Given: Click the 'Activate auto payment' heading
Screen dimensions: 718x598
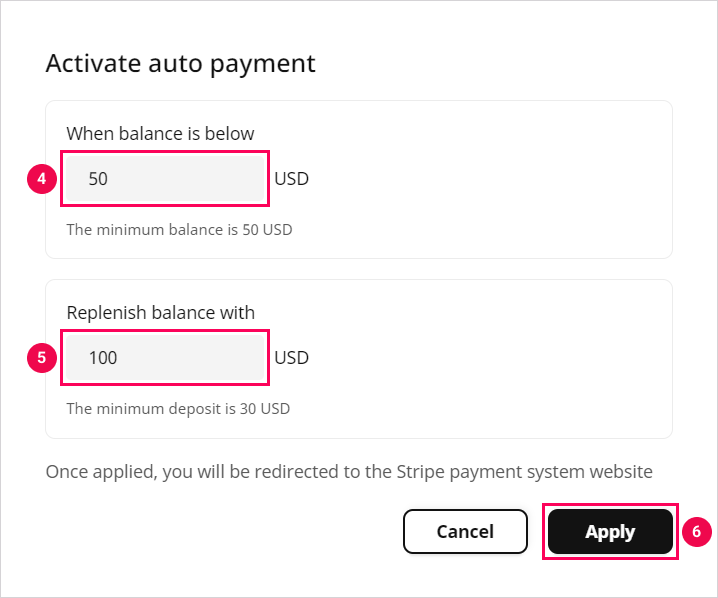Looking at the screenshot, I should click(181, 64).
